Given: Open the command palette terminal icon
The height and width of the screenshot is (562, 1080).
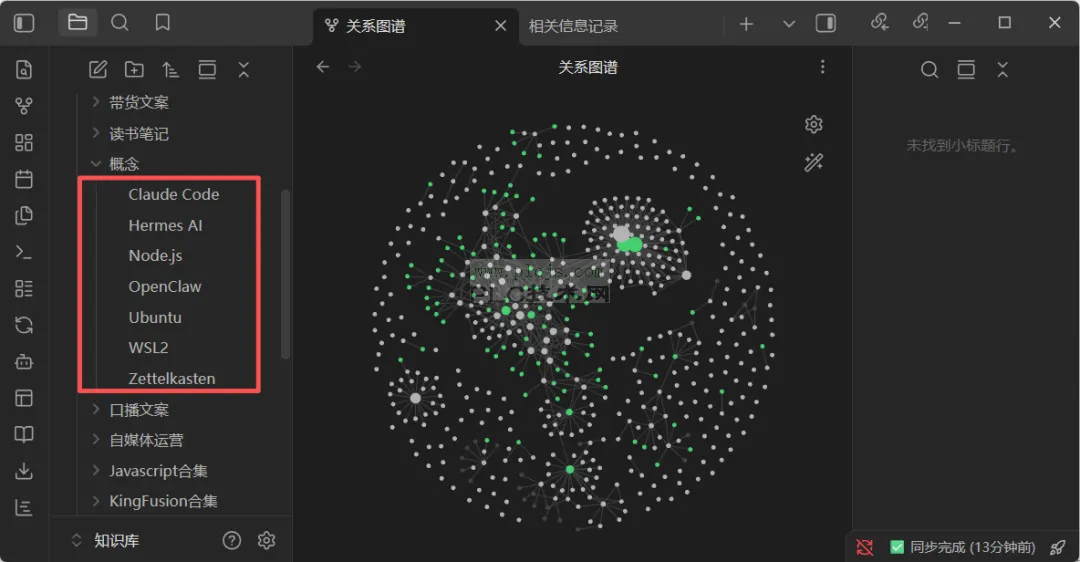Looking at the screenshot, I should (x=24, y=252).
